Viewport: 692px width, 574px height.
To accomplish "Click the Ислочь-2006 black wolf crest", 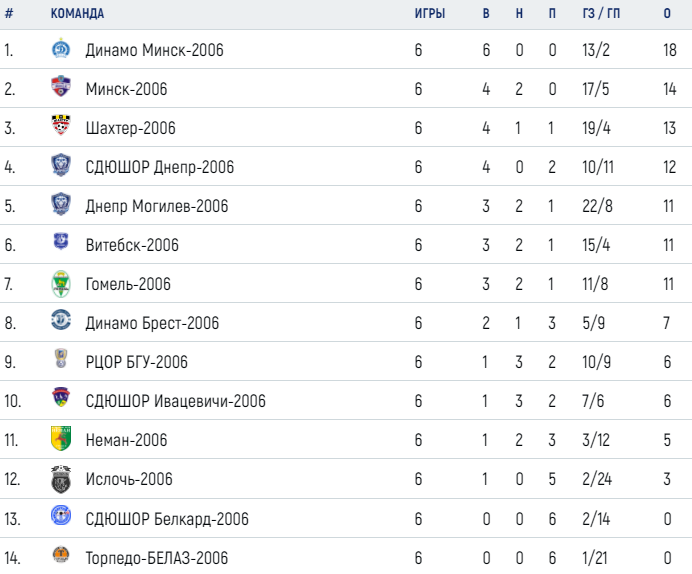I will [x=61, y=479].
